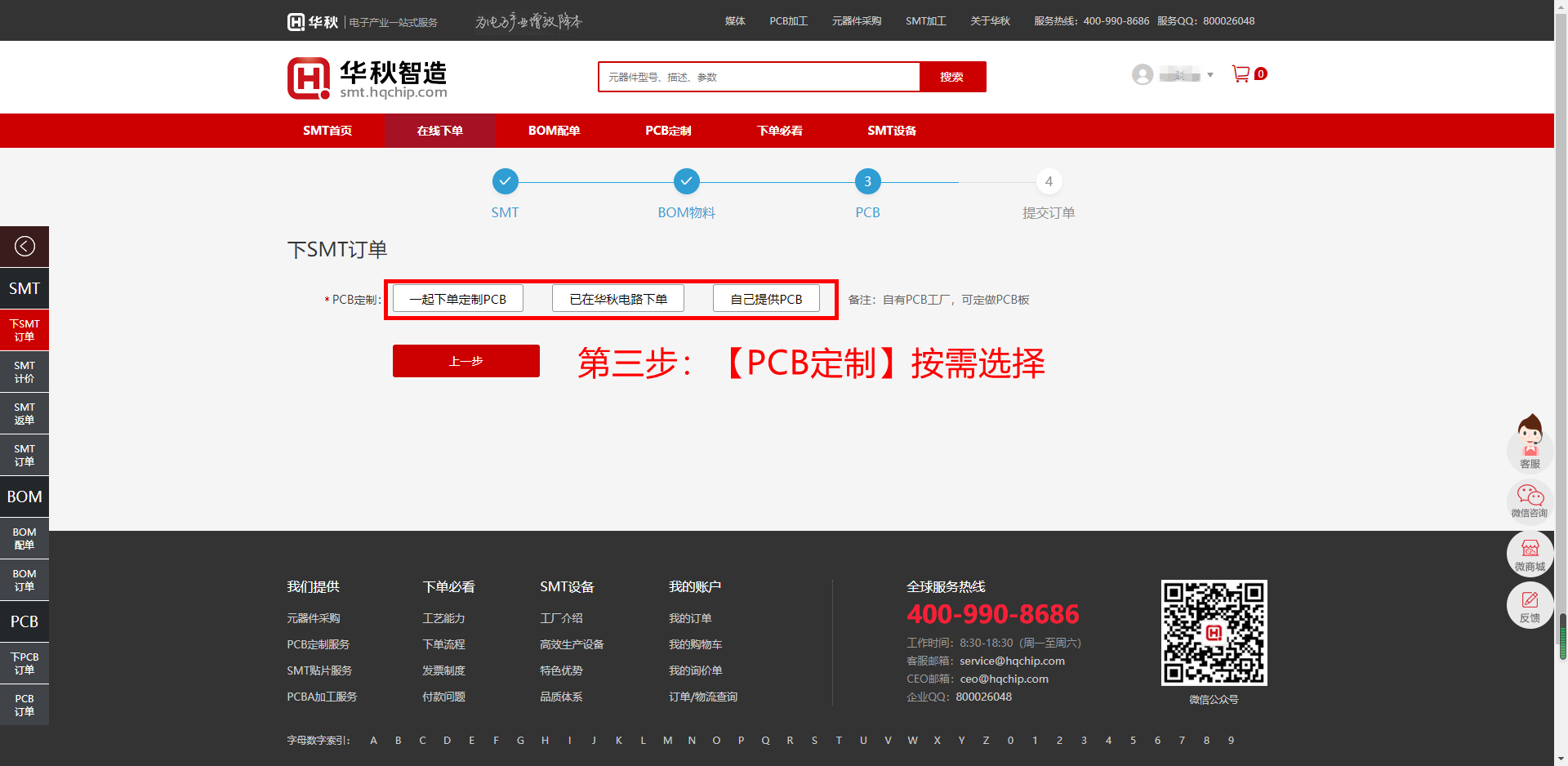Select the 一起下单定制PCB option
1568x766 pixels.
pyautogui.click(x=457, y=299)
